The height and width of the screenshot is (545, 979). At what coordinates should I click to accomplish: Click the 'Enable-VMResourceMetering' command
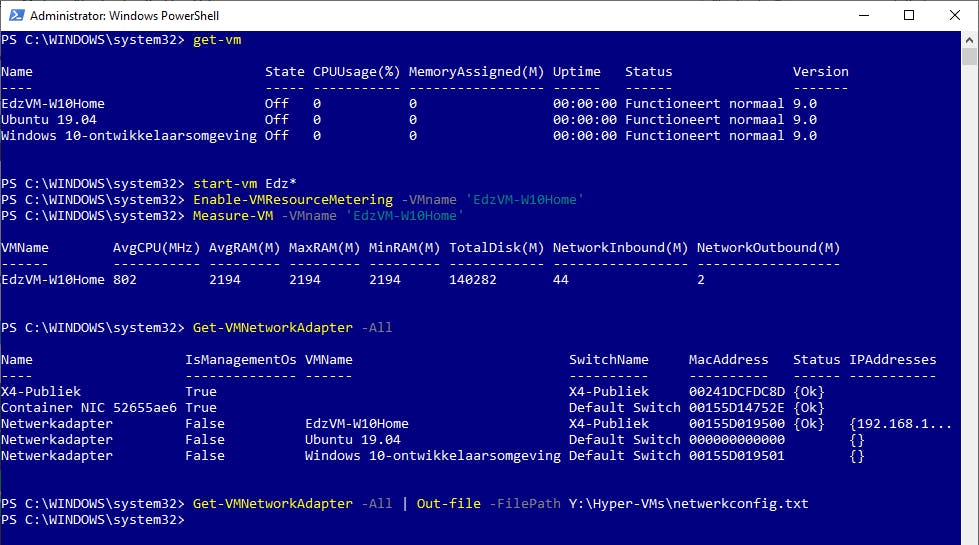tap(293, 200)
